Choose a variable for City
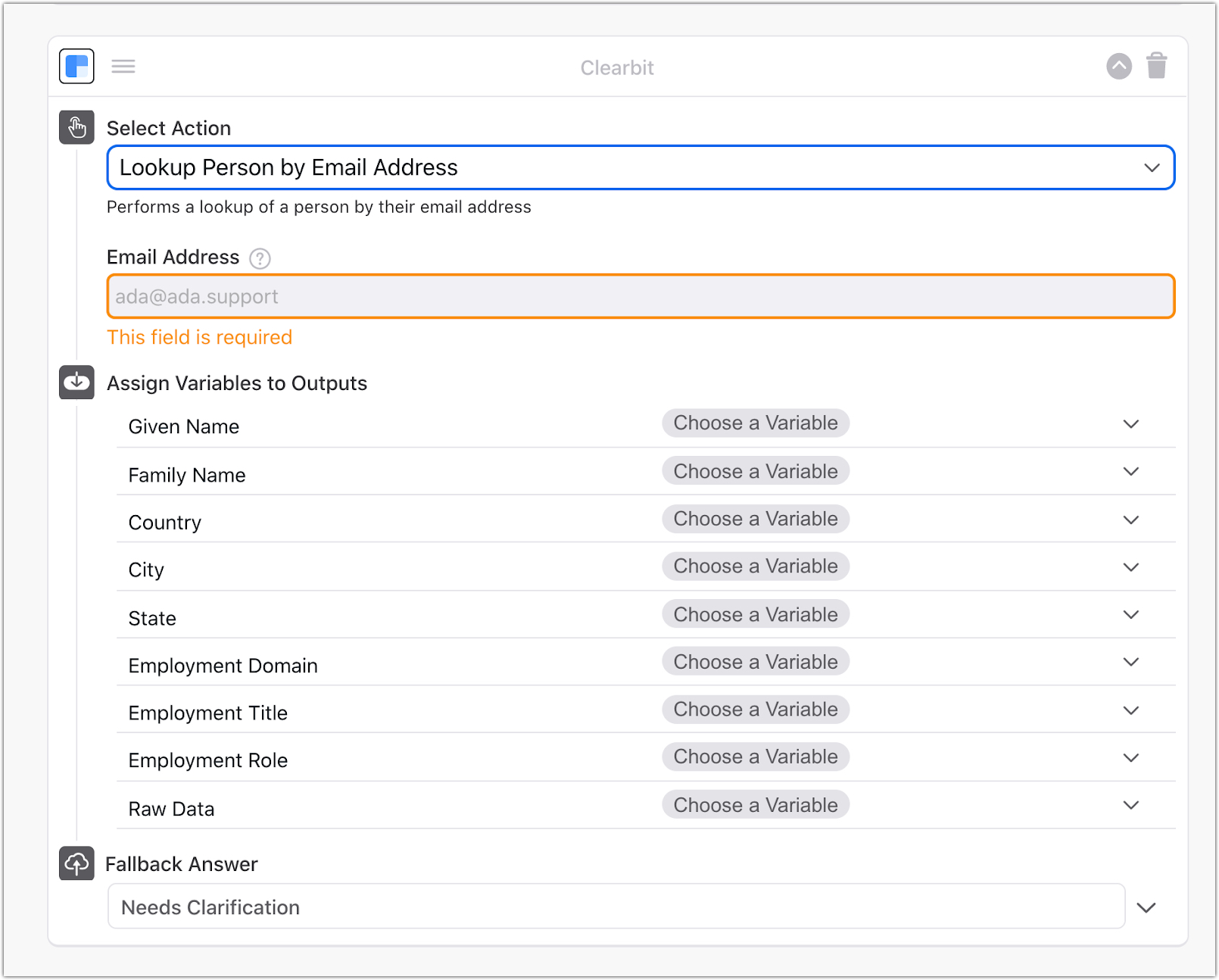 tap(755, 566)
